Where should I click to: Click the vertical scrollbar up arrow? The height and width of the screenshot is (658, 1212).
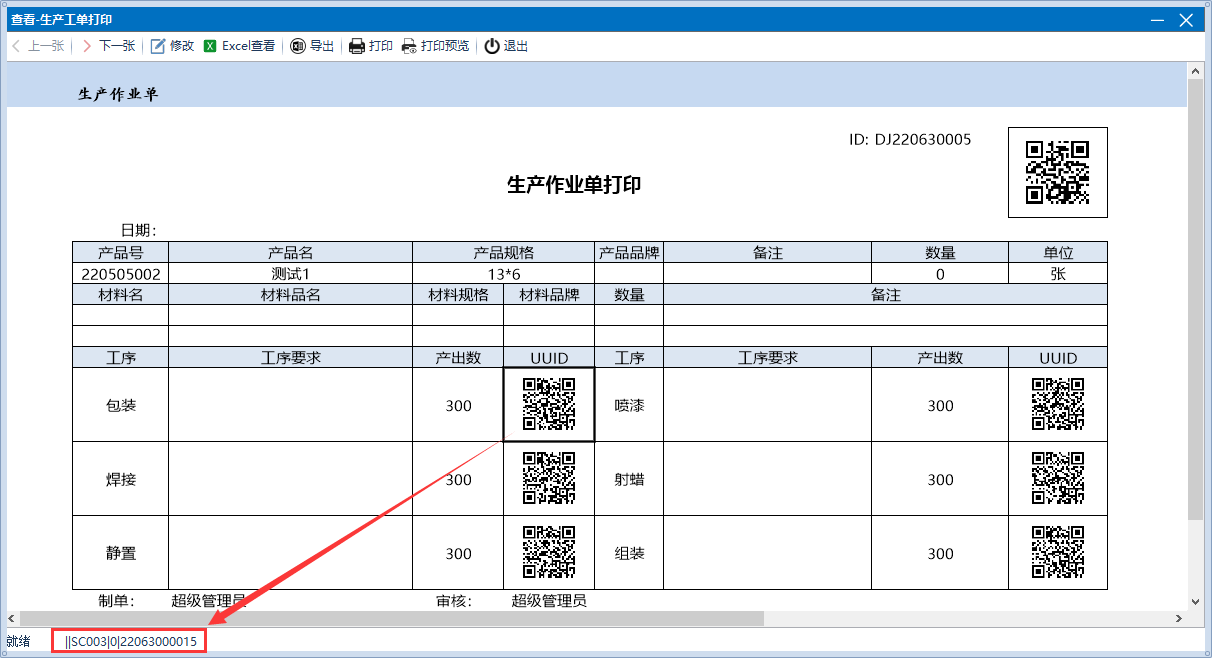point(1194,70)
